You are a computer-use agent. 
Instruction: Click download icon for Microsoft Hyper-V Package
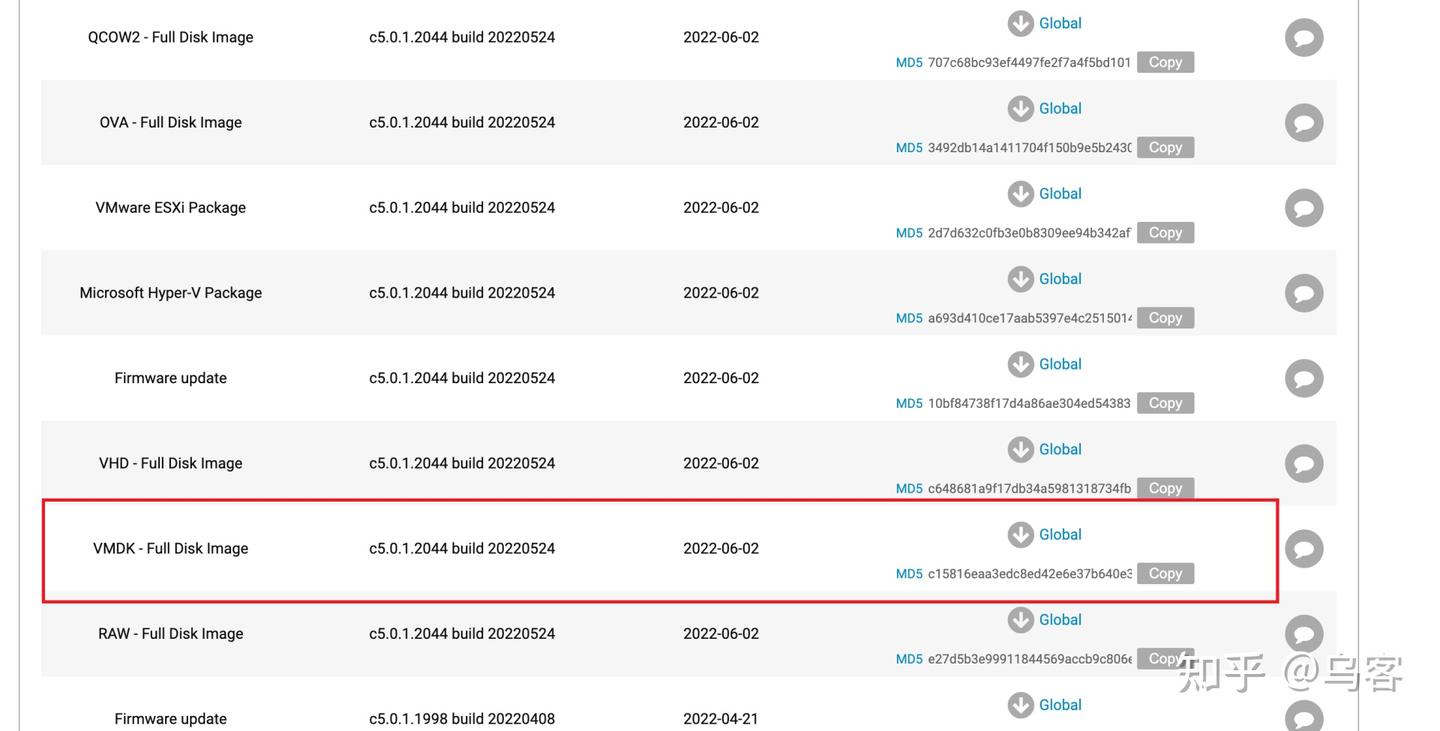1020,279
